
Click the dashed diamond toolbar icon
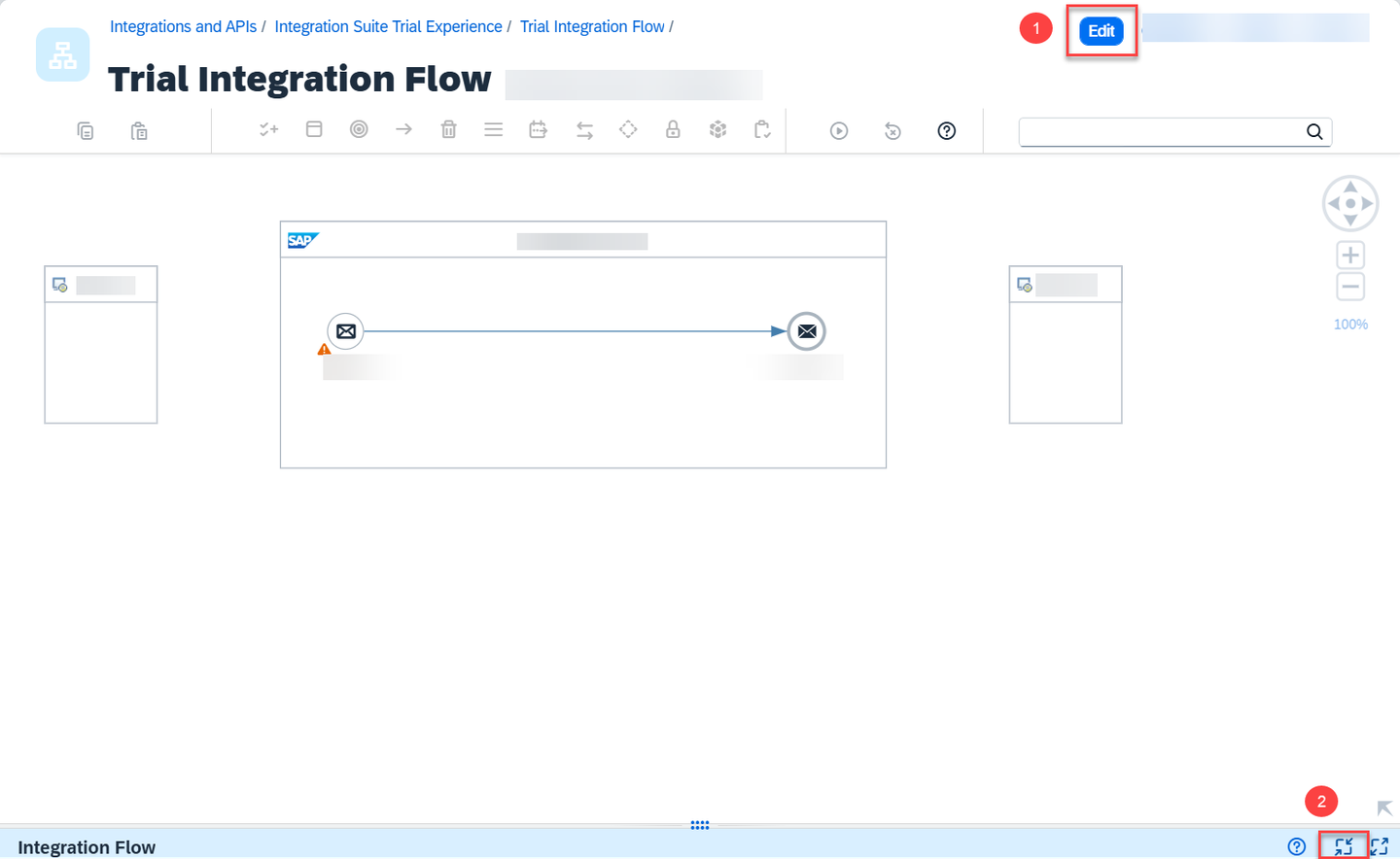628,129
